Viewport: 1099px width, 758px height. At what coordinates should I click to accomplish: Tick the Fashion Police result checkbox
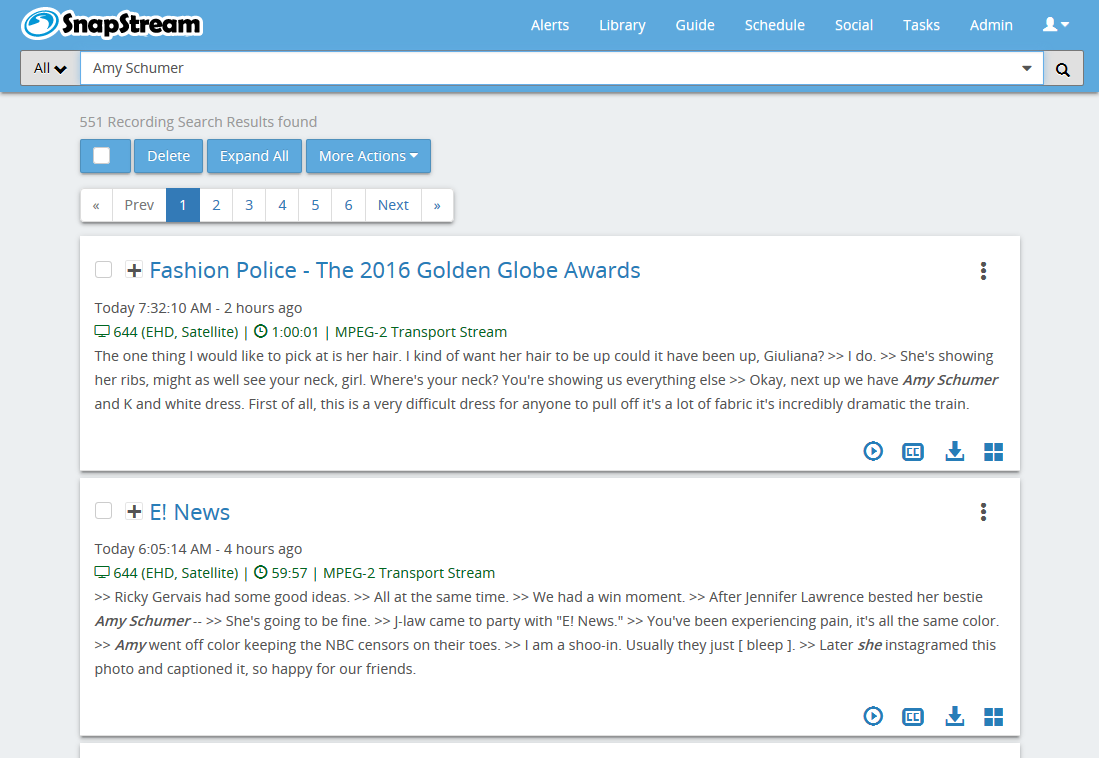pyautogui.click(x=103, y=270)
